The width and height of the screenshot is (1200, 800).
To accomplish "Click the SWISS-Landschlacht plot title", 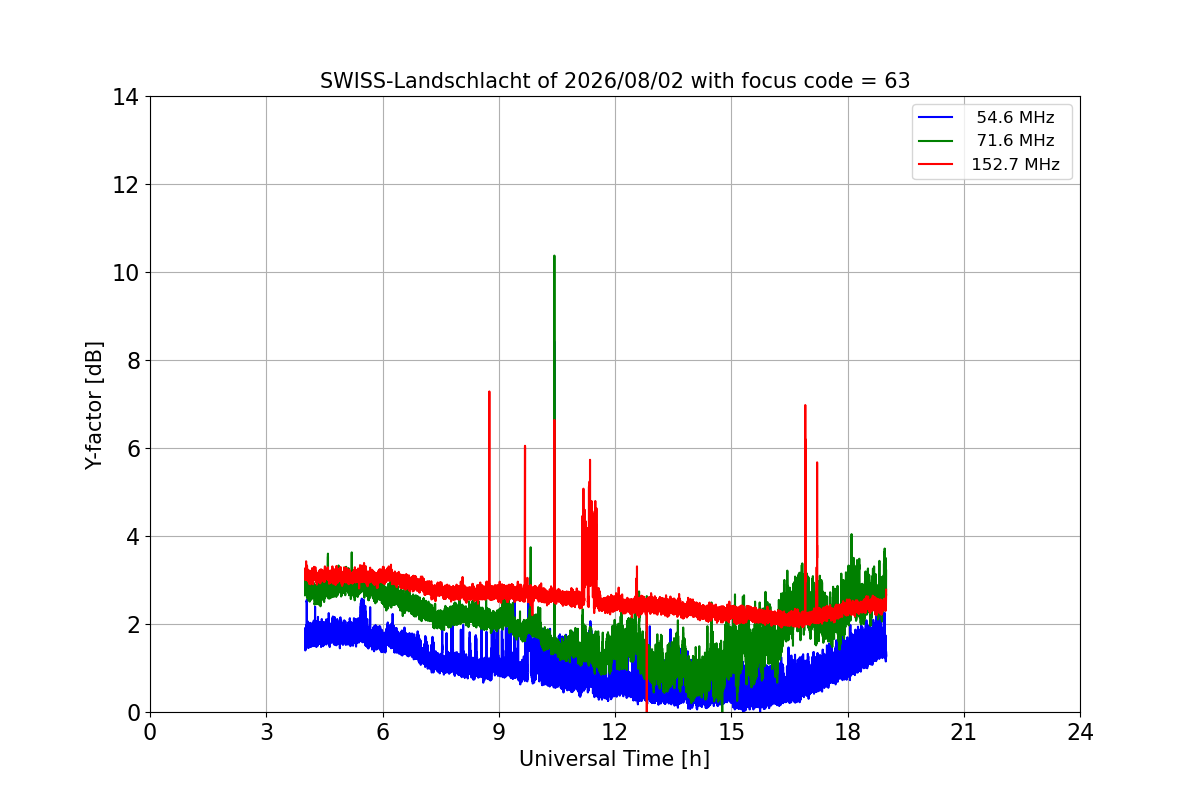I will [615, 81].
